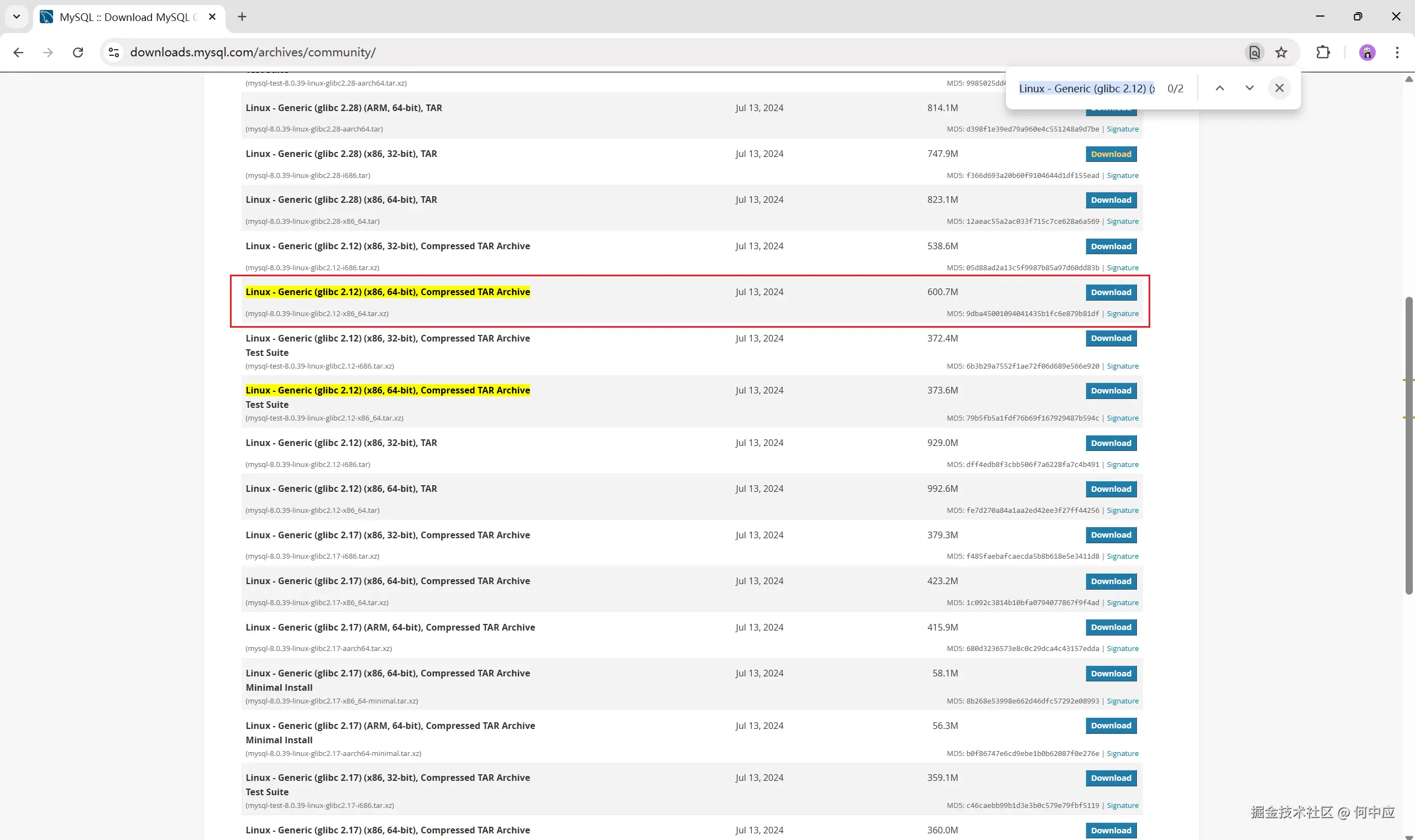The height and width of the screenshot is (840, 1415).
Task: Expand the tab search dropdown
Action: point(17,17)
